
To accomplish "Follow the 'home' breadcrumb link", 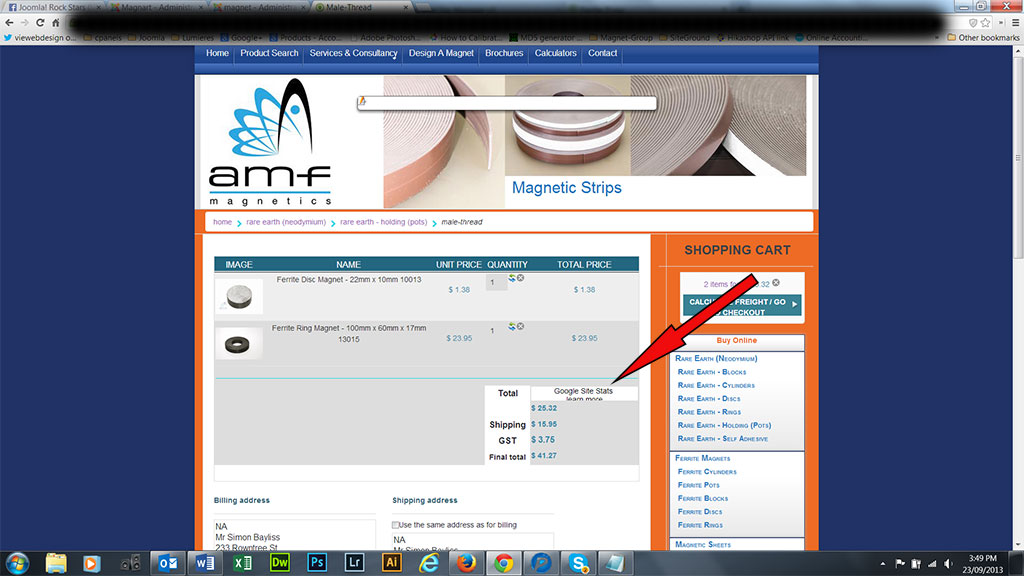I will click(222, 222).
